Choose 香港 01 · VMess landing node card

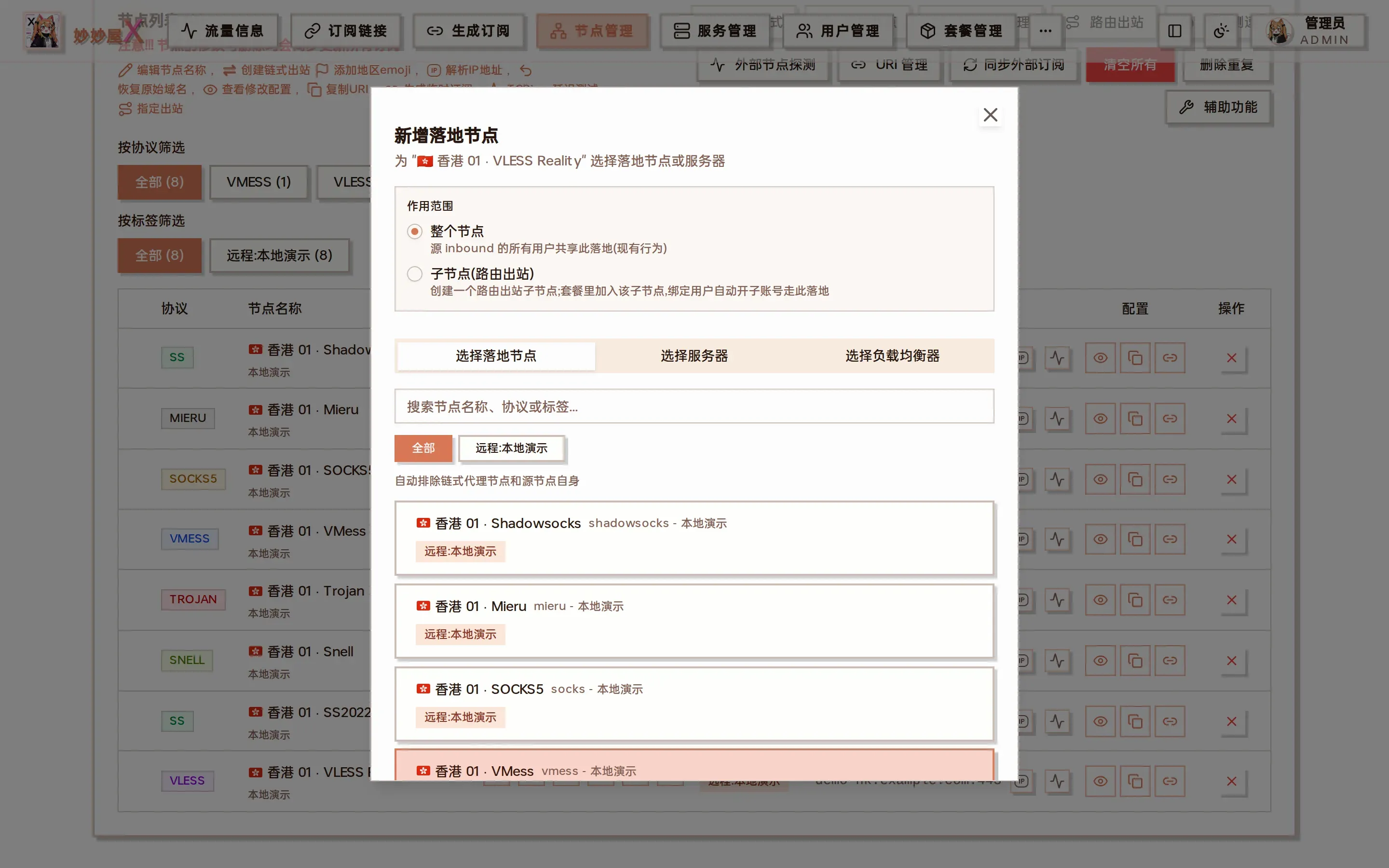694,765
